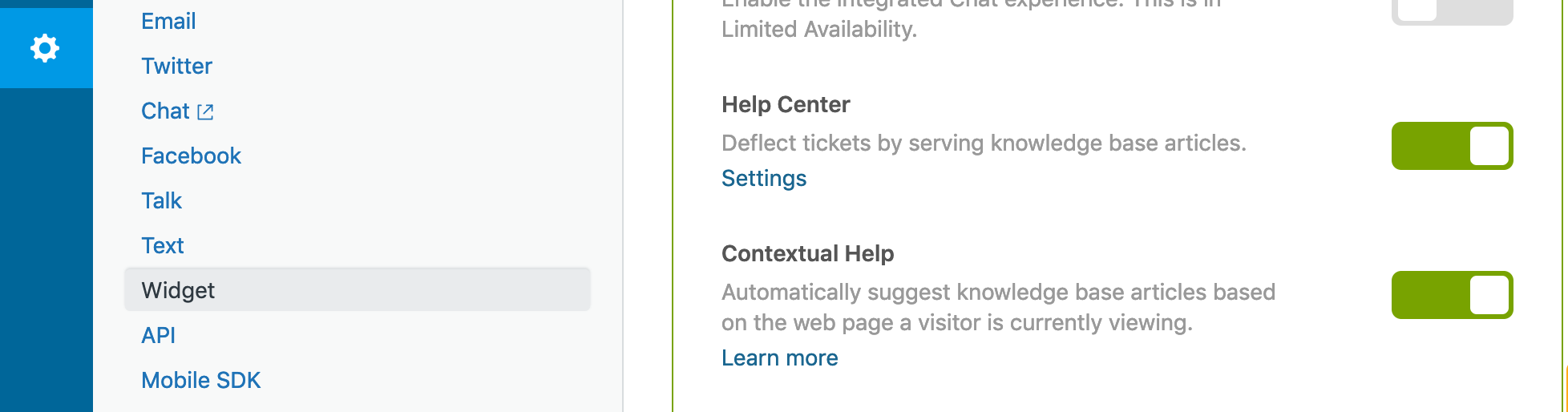
Task: Select Talk in the channels list
Action: click(161, 200)
